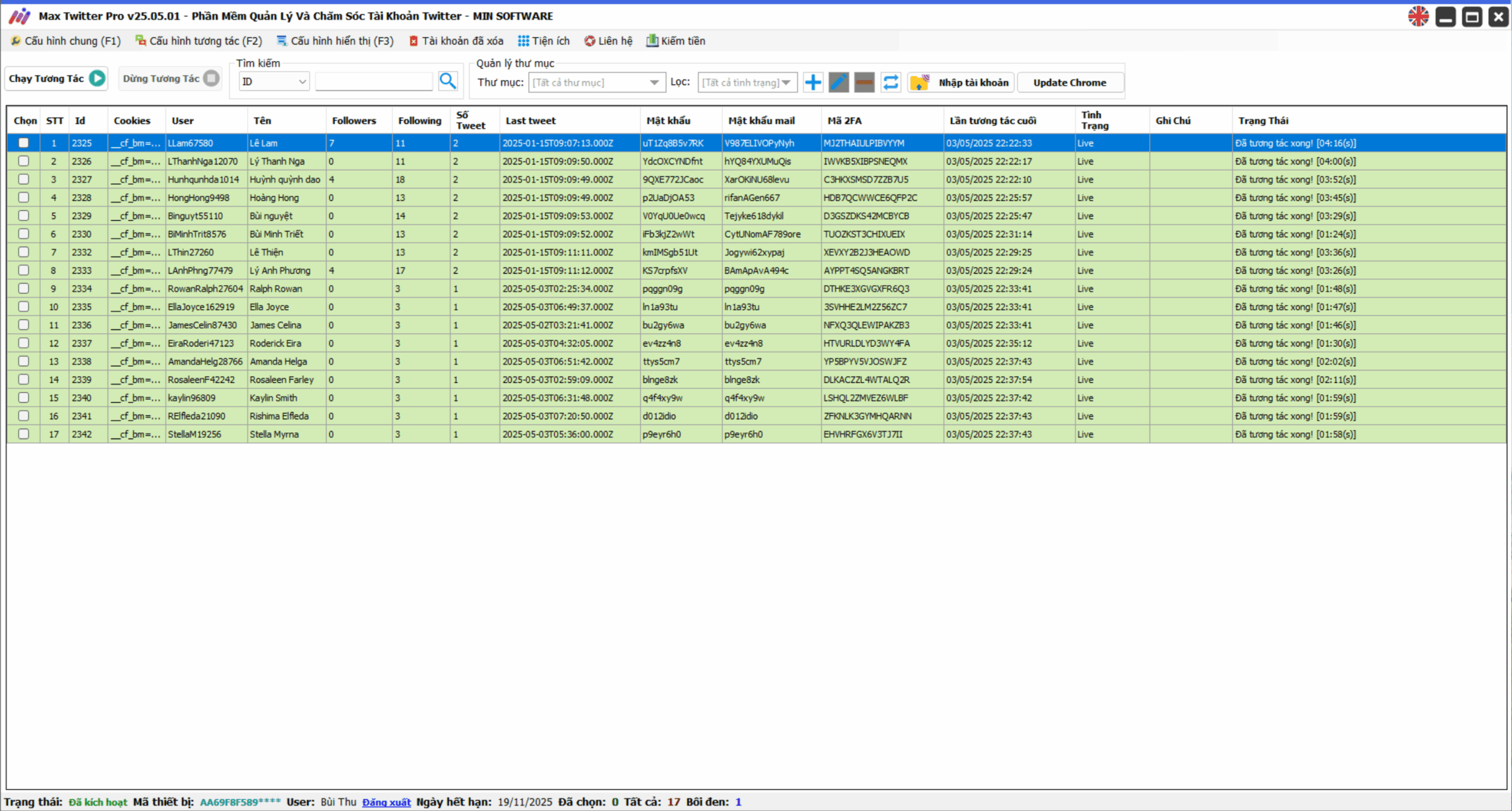Image resolution: width=1512 pixels, height=811 pixels.
Task: Delete folder with the minus icon
Action: point(864,82)
